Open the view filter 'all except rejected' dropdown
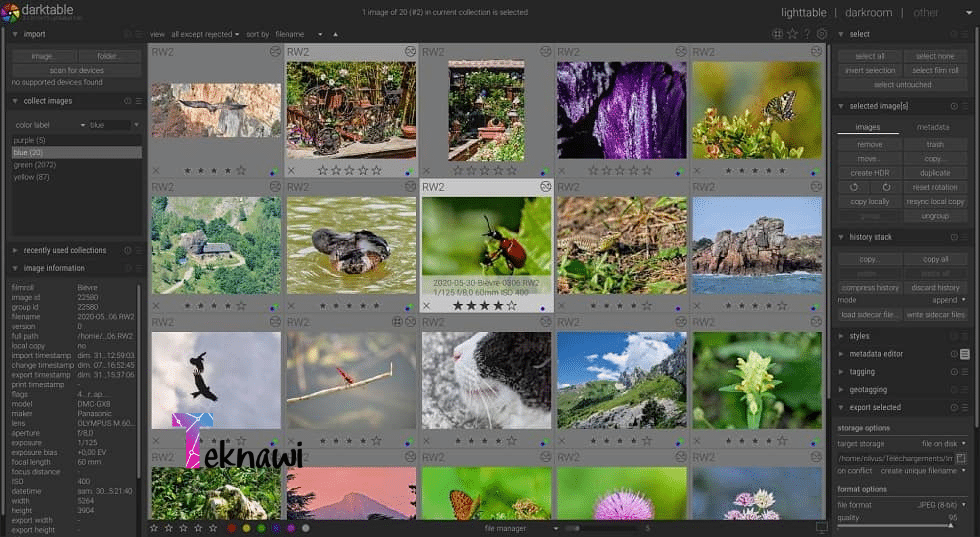Image resolution: width=980 pixels, height=537 pixels. tap(205, 34)
